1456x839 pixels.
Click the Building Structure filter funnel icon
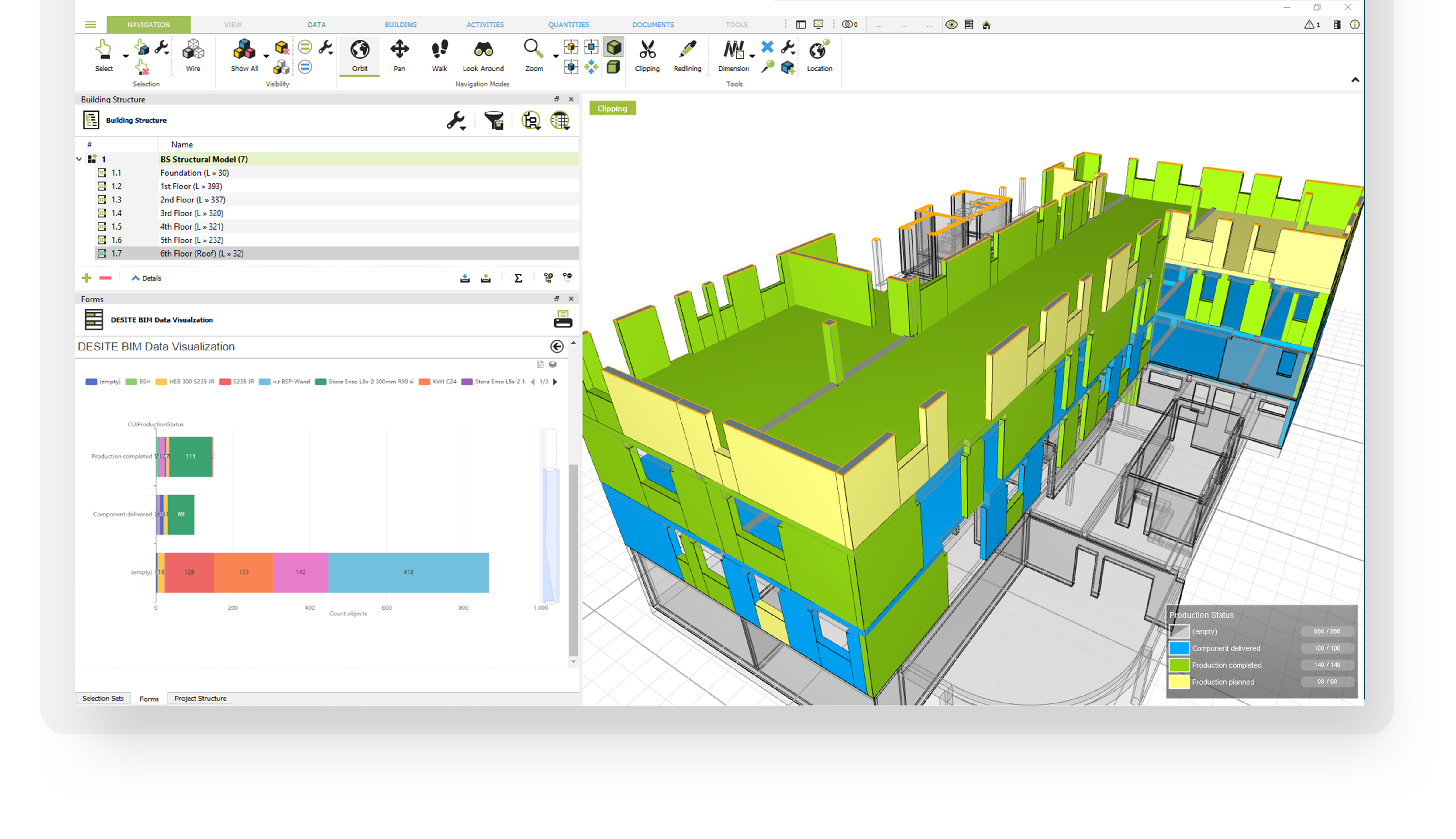click(494, 120)
